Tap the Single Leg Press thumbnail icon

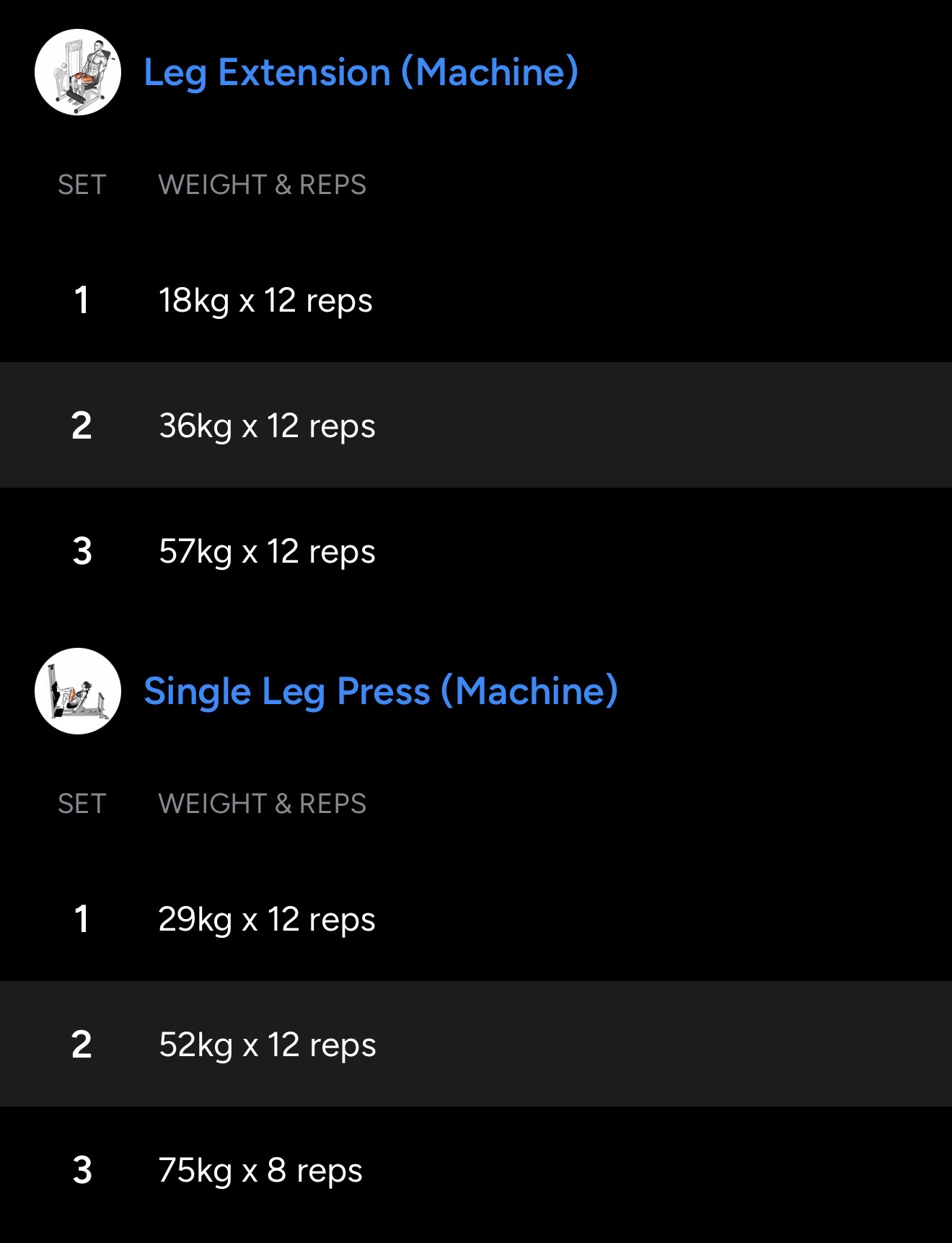coord(78,691)
